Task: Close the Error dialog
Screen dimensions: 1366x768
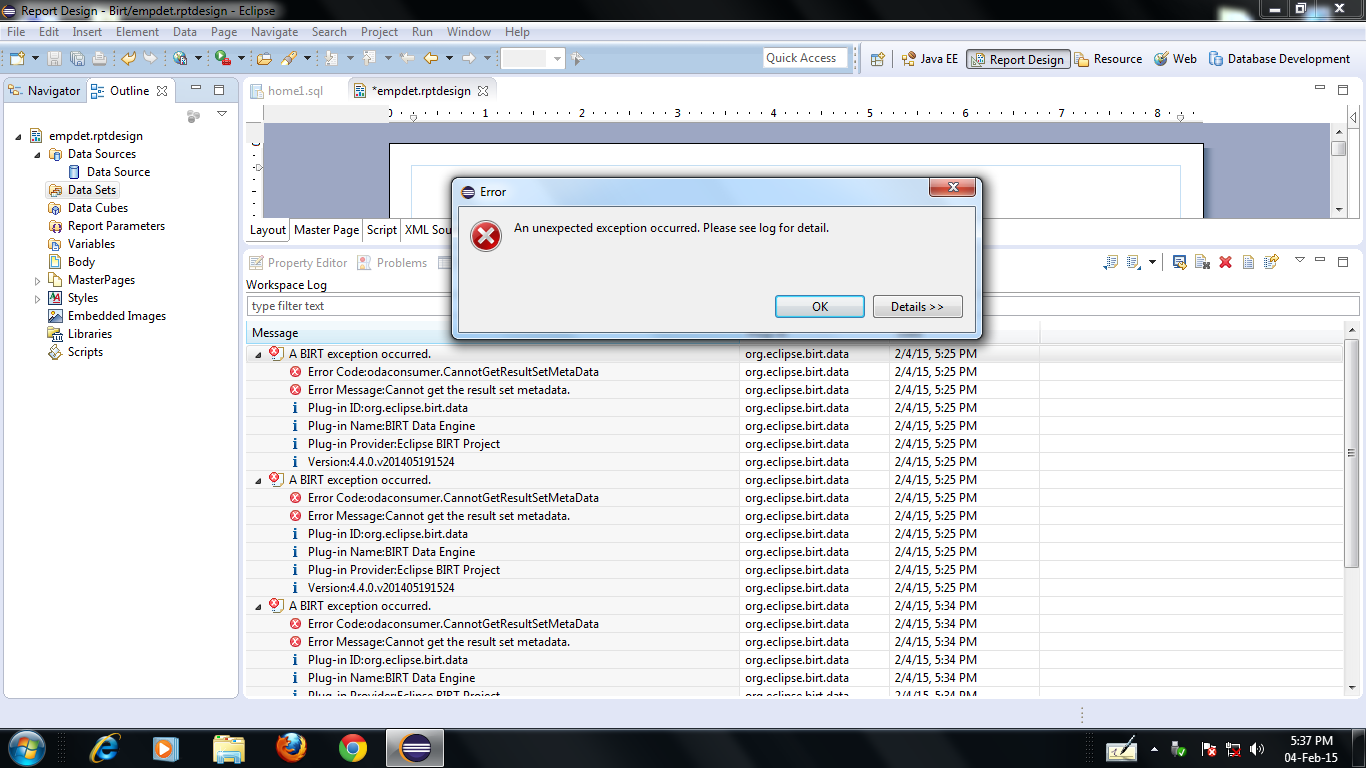Action: (x=952, y=188)
